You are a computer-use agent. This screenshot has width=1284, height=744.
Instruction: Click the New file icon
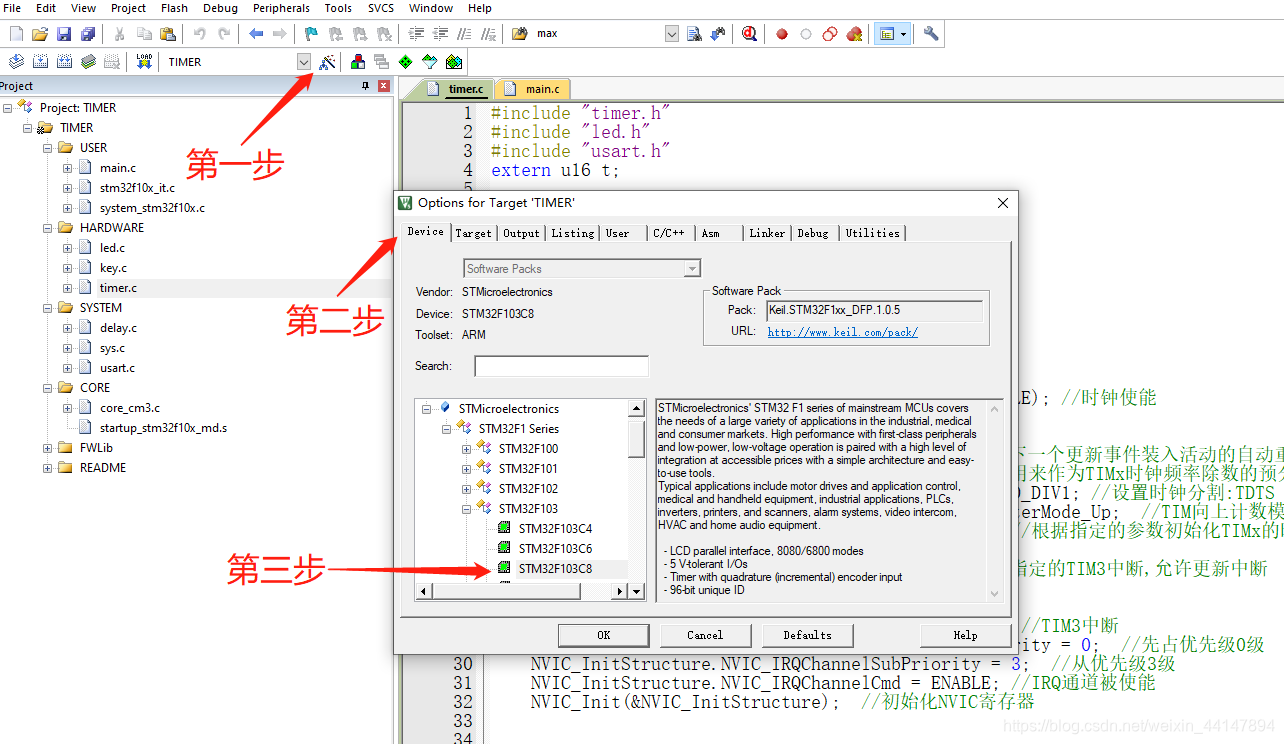pyautogui.click(x=17, y=34)
